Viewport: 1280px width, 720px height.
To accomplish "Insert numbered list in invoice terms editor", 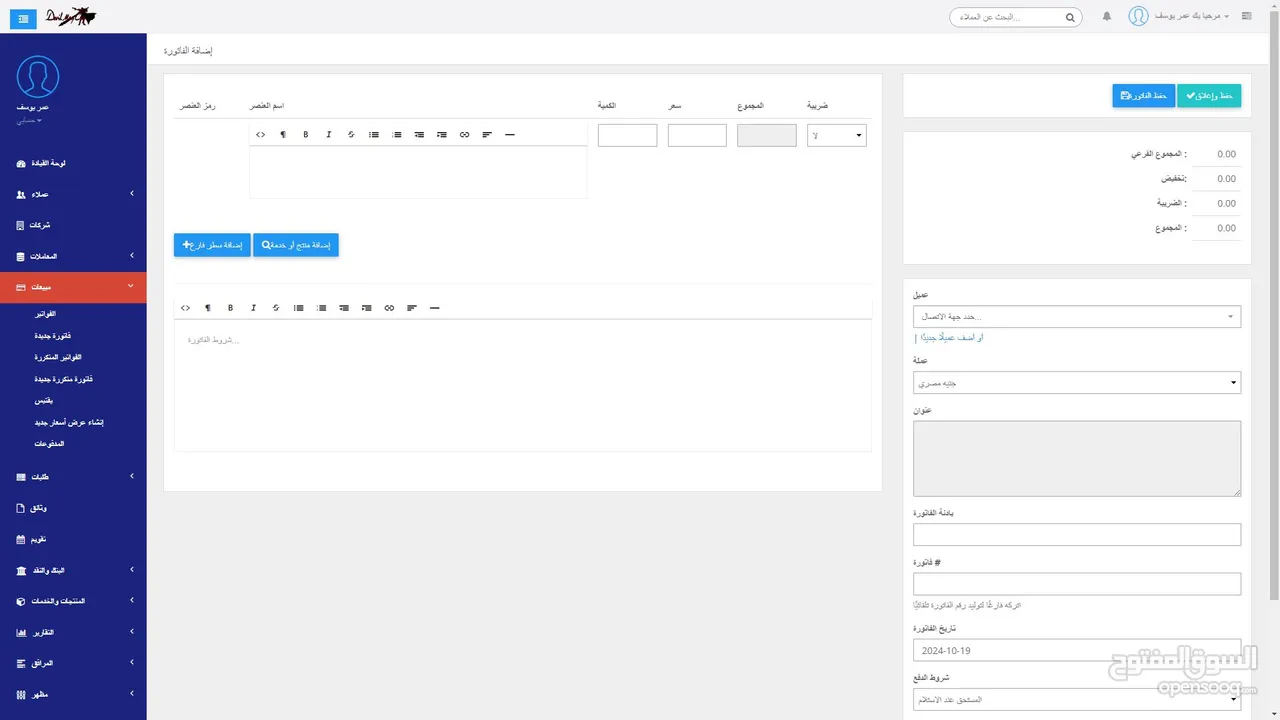I will point(321,308).
